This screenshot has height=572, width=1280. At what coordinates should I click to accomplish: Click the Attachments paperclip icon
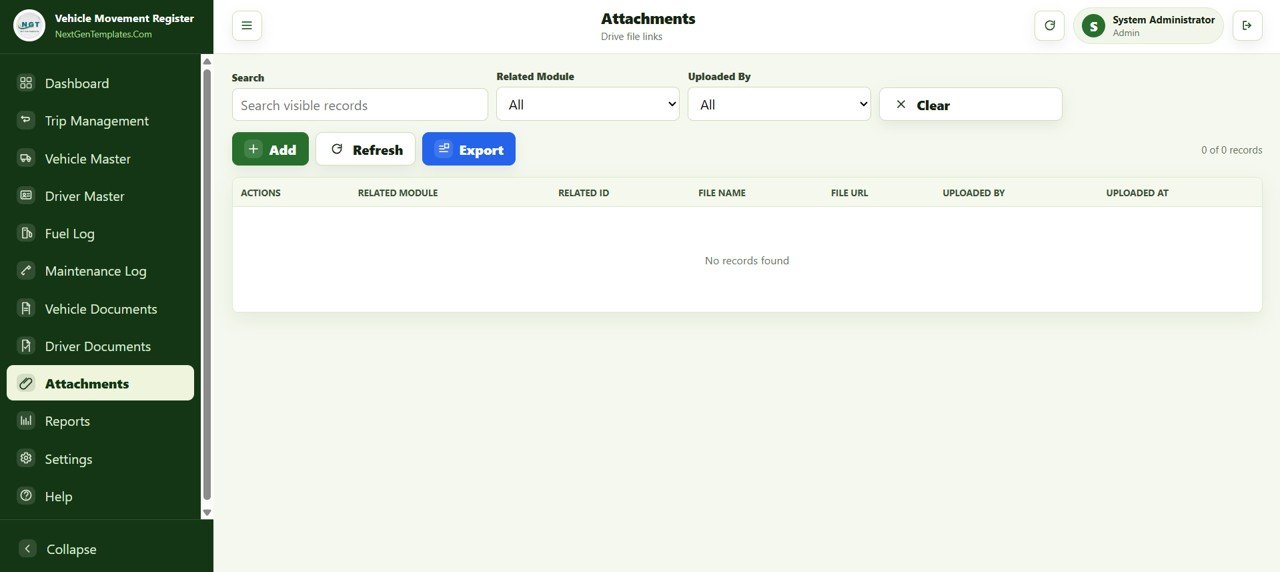[x=26, y=383]
